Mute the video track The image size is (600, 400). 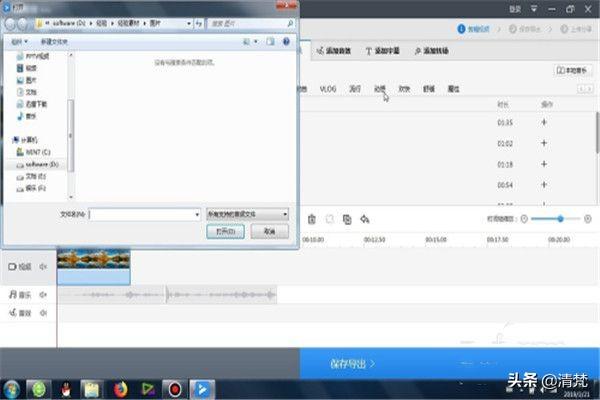pos(43,267)
